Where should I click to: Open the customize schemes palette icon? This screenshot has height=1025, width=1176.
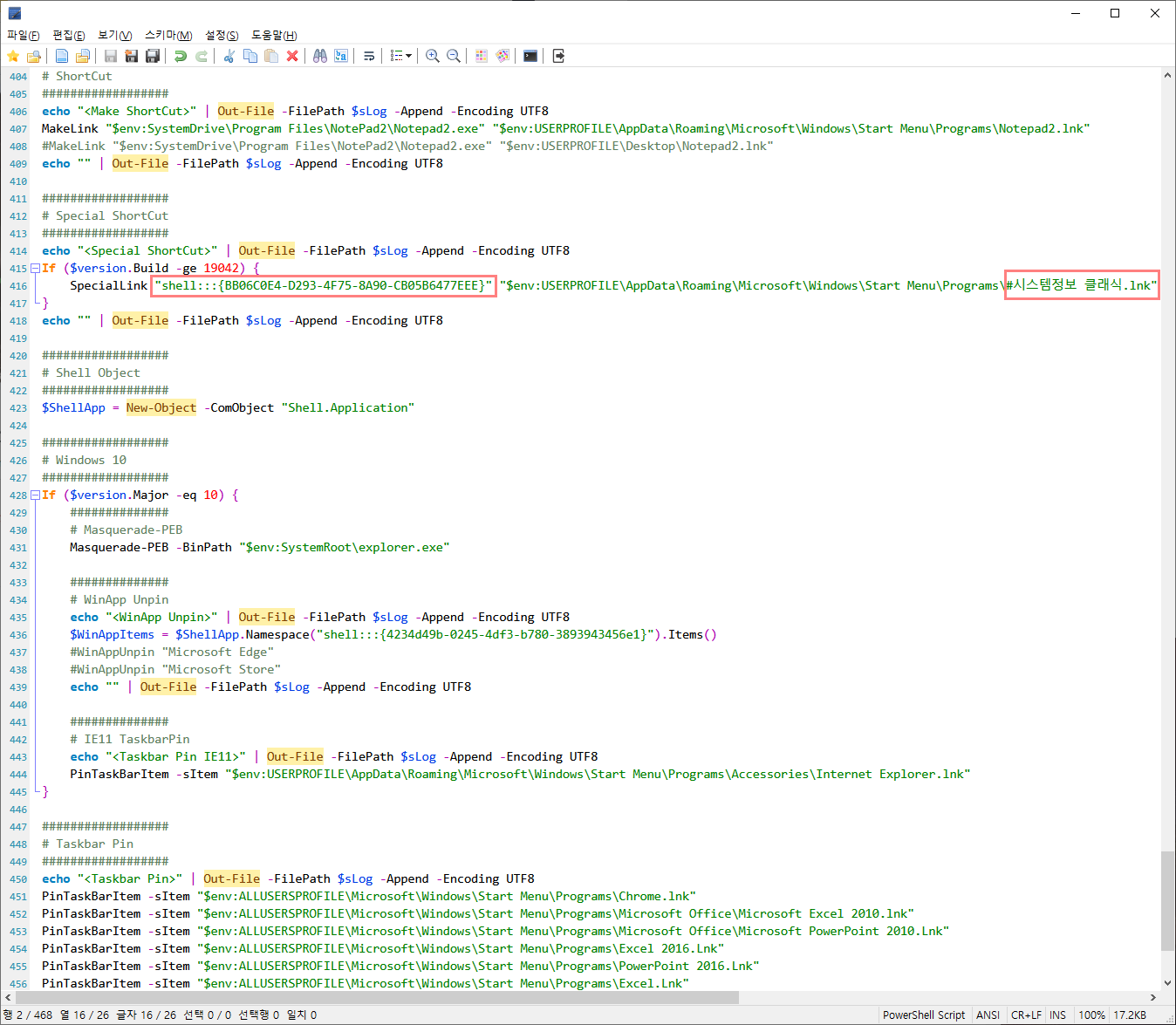[503, 56]
